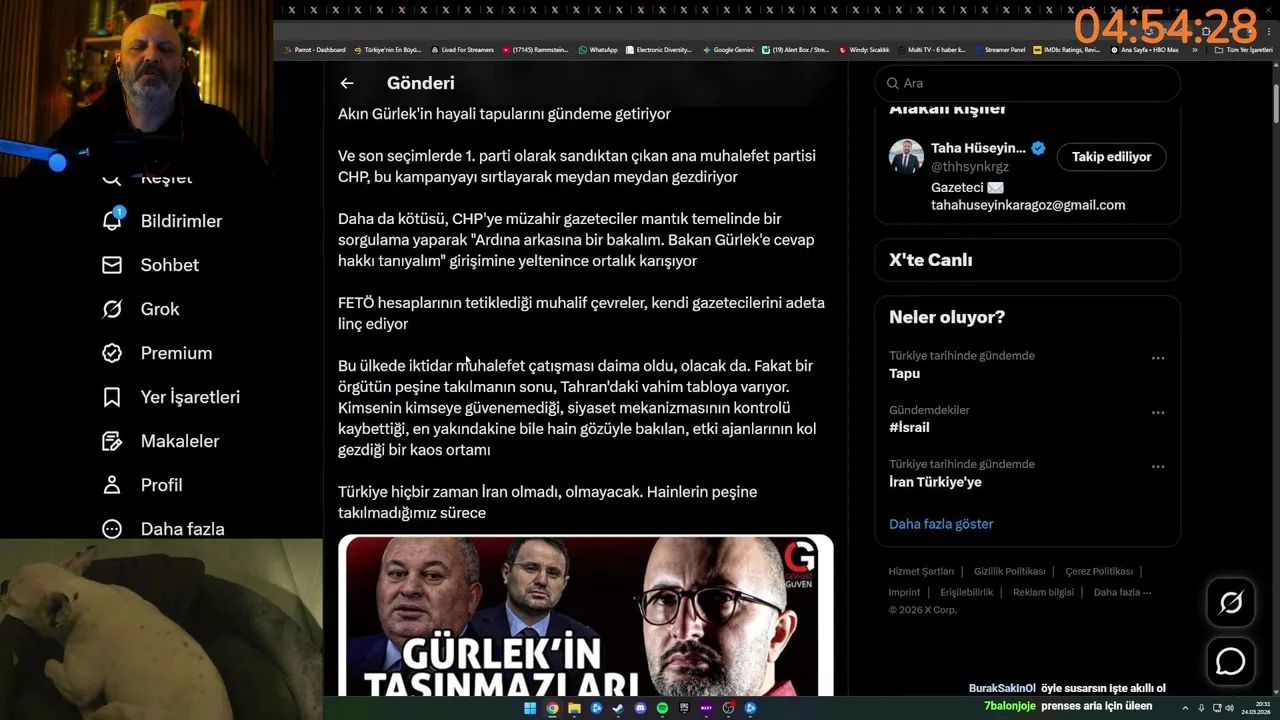Click Takip ediliyor button for Taha Hüseyin
The width and height of the screenshot is (1280, 720).
[x=1111, y=156]
